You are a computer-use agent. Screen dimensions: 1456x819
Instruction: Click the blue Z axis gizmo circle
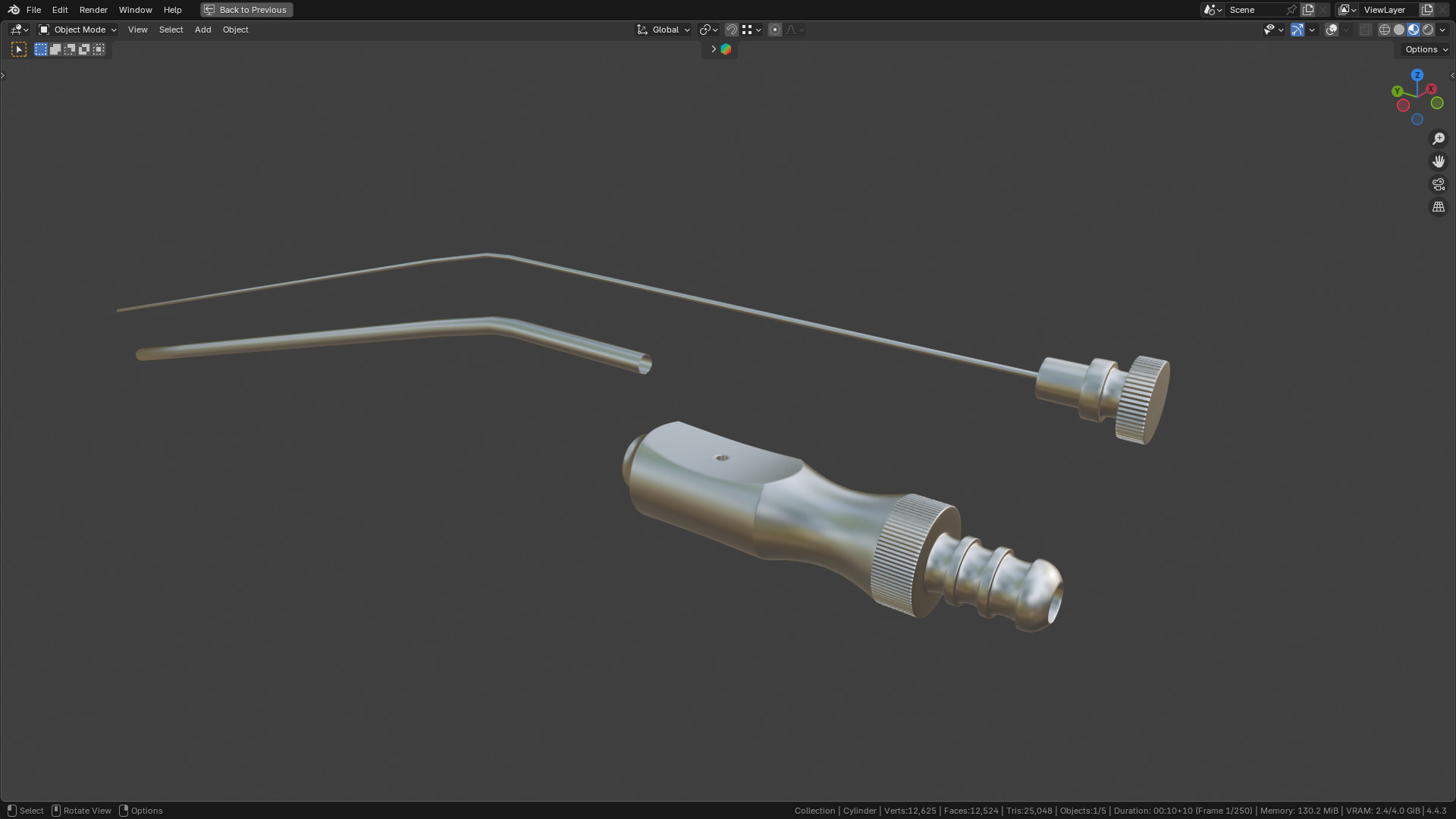click(1417, 75)
